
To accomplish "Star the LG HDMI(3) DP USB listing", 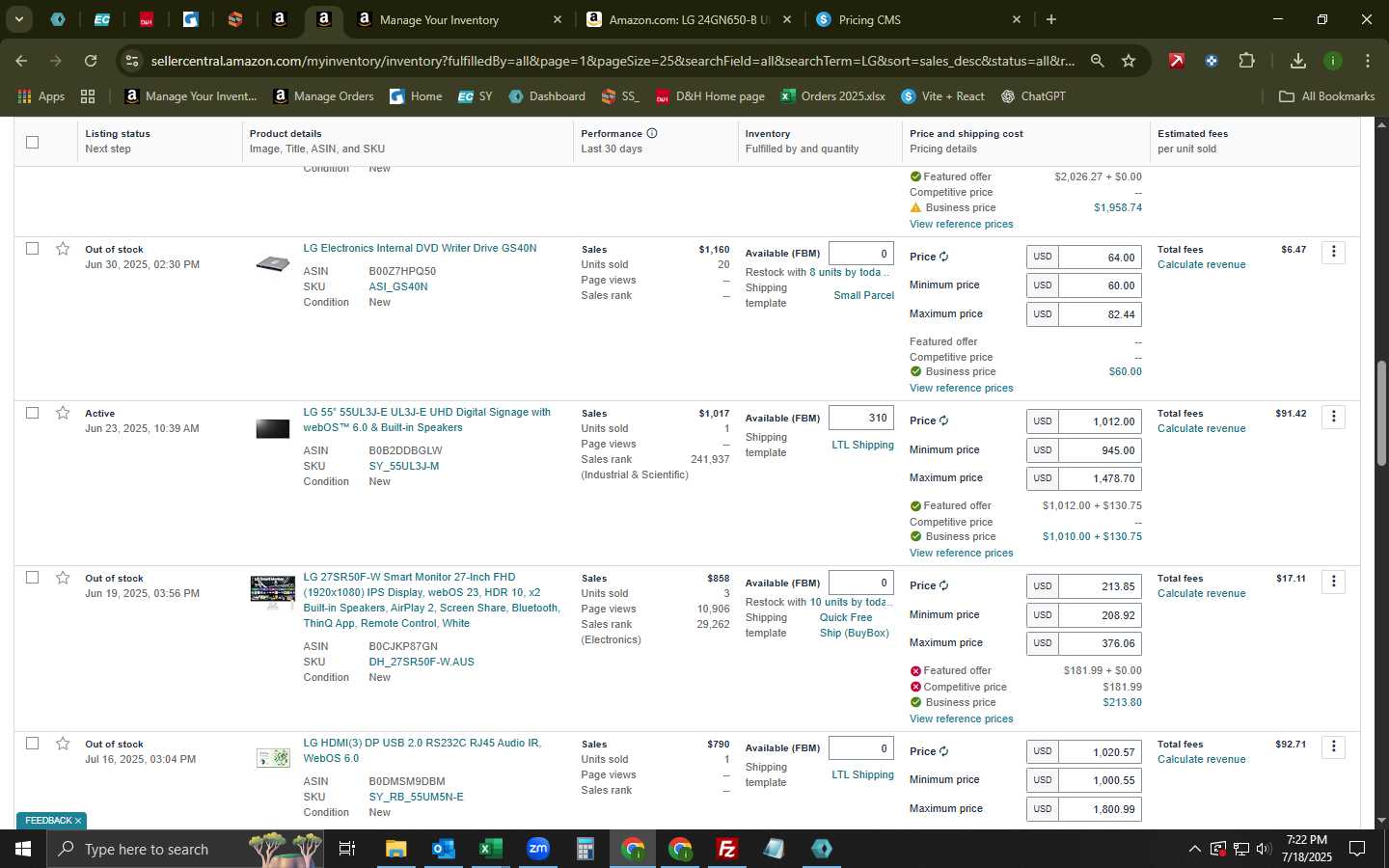I will (63, 744).
